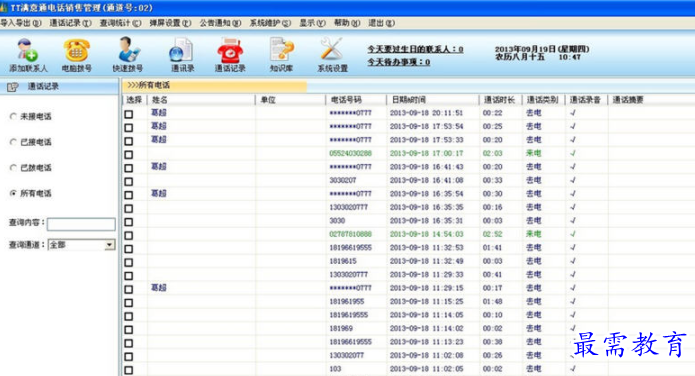This screenshot has width=695, height=376.
Task: Sort by the 通话时长 column header
Action: coord(500,100)
